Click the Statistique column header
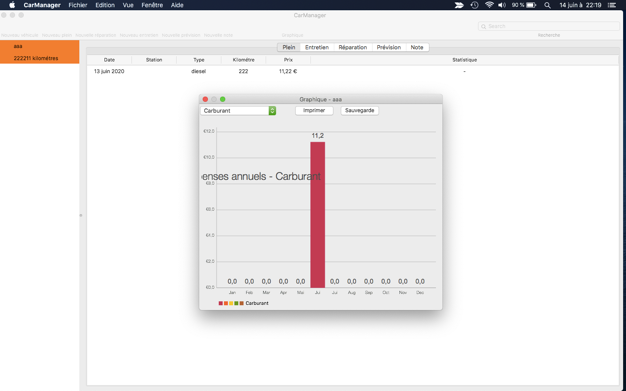 tap(465, 60)
